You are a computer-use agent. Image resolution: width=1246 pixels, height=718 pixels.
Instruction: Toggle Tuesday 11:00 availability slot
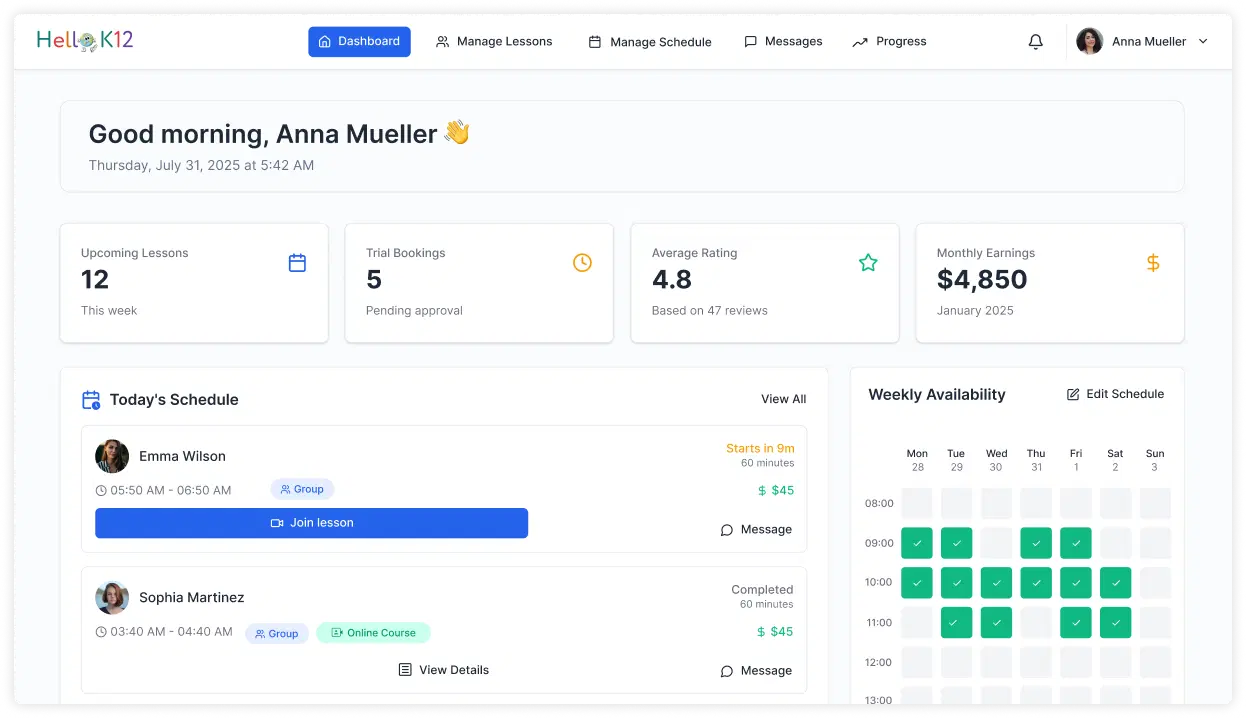[x=956, y=623]
